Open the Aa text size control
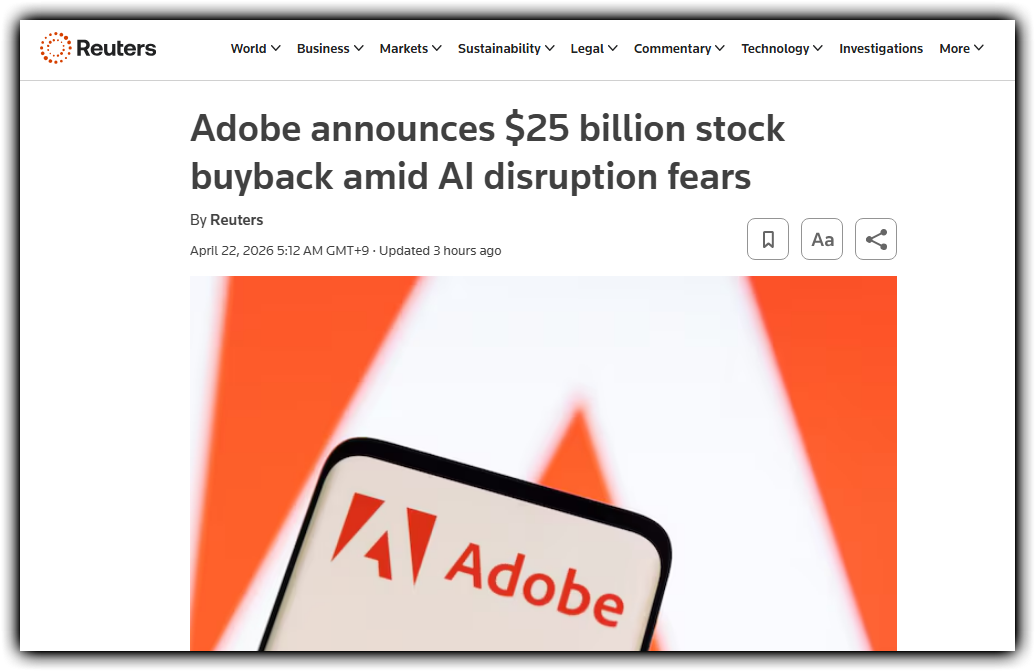The image size is (1035, 671). (822, 239)
